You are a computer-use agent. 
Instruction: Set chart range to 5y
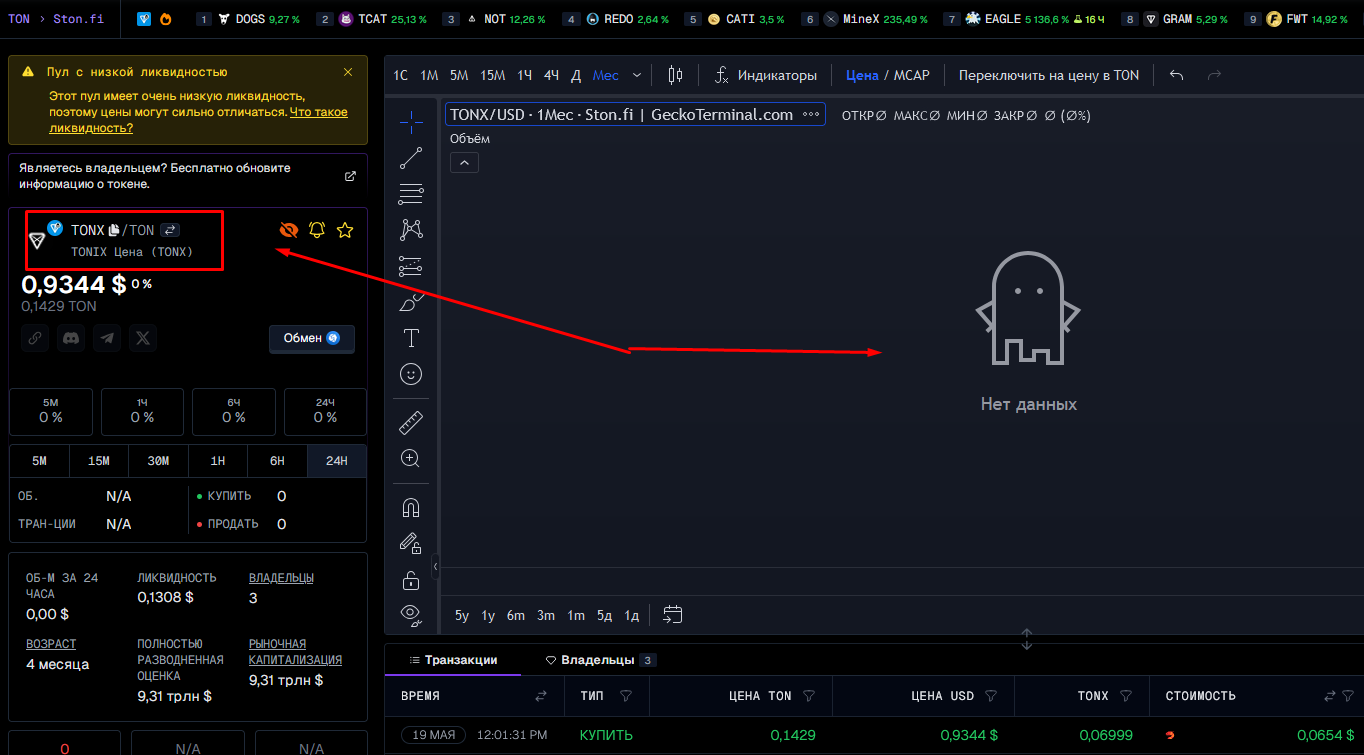pos(462,615)
